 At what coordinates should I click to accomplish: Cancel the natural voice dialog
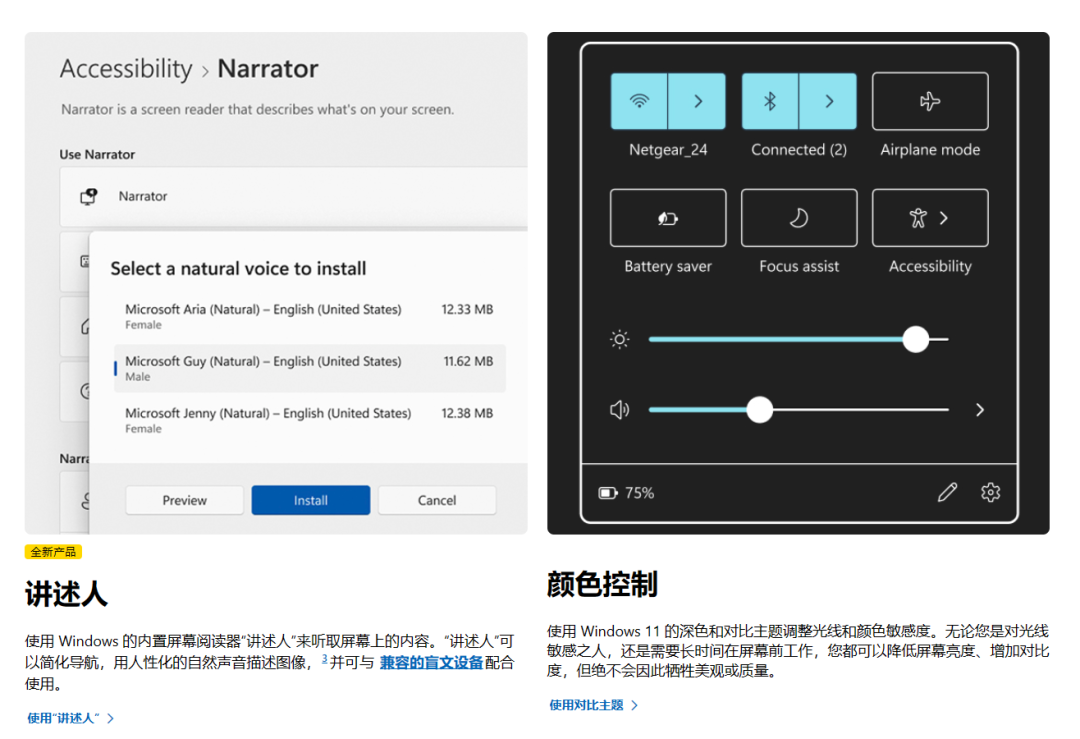tap(437, 500)
